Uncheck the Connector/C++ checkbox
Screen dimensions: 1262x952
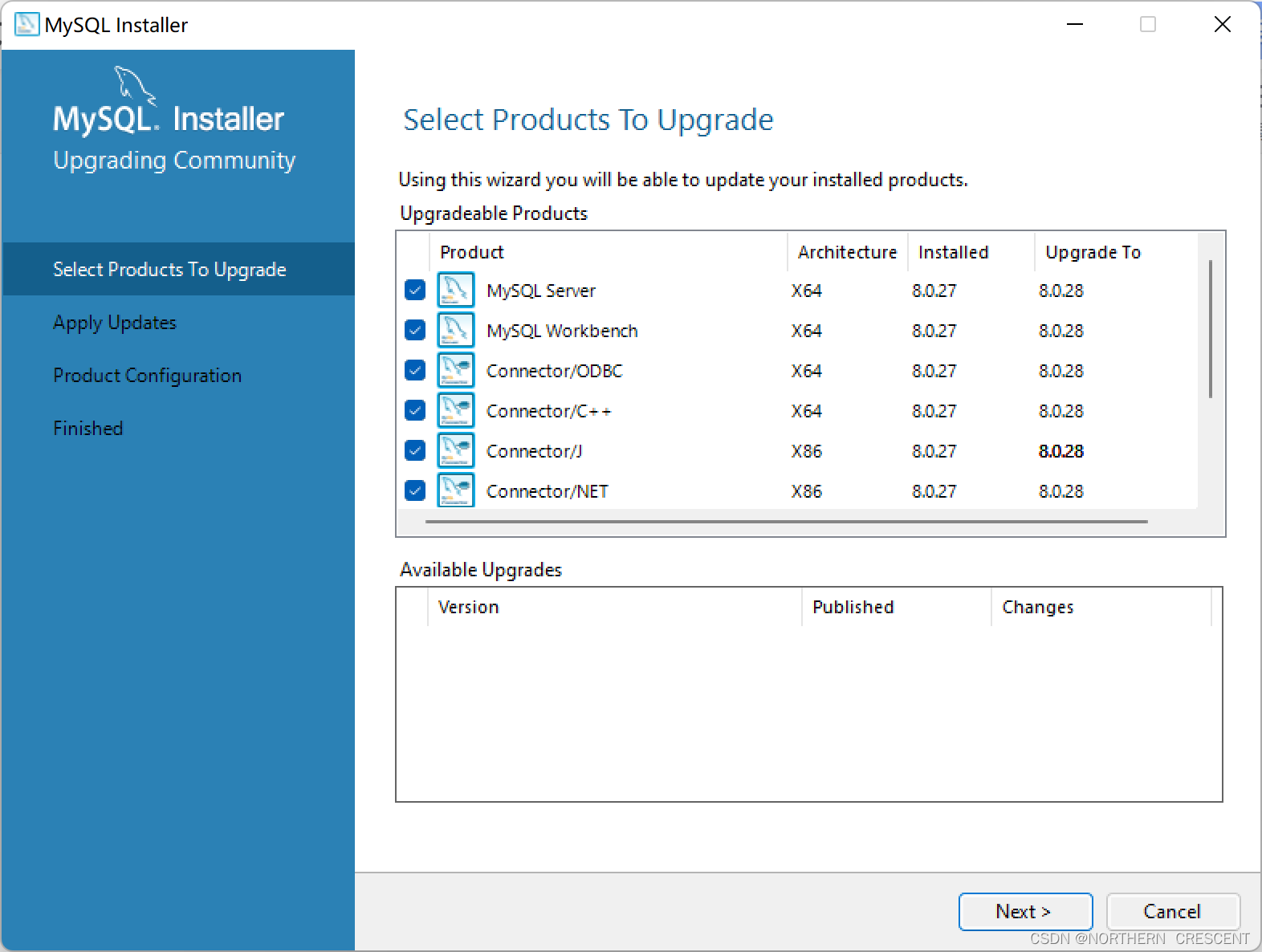415,410
